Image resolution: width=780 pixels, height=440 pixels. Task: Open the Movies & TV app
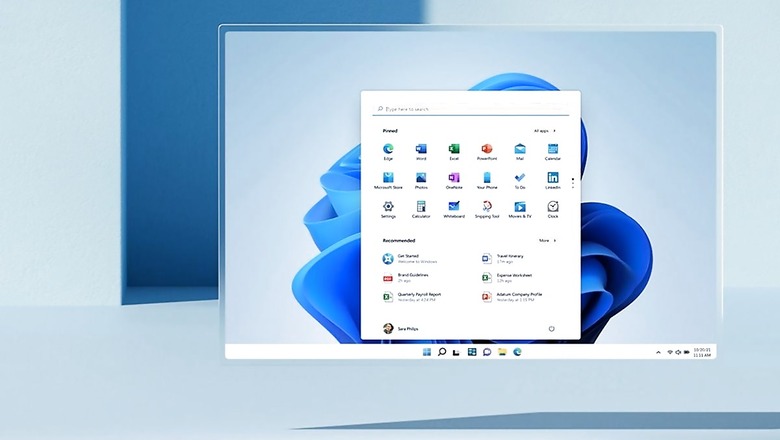[520, 209]
